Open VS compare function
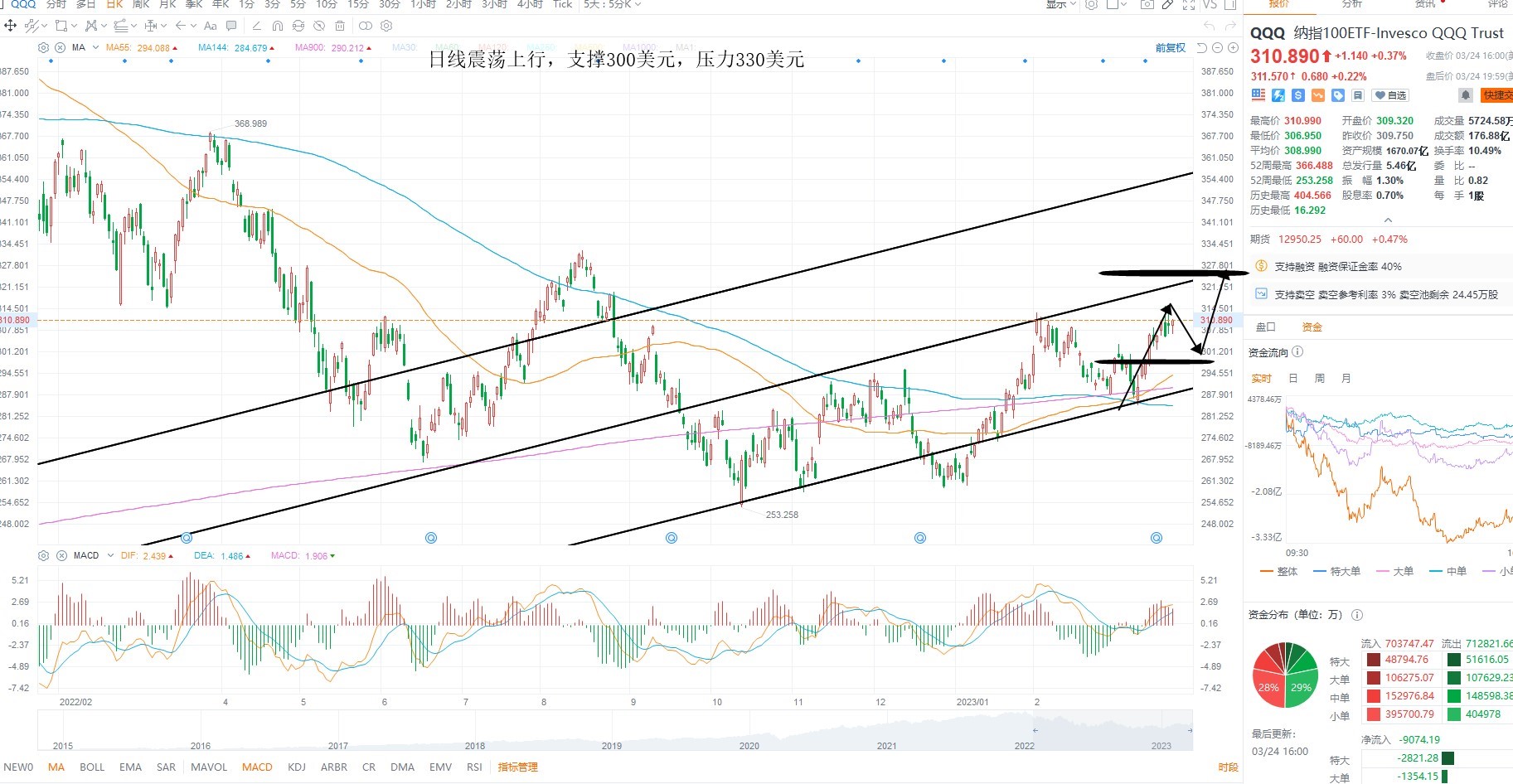The image size is (1513, 784). [x=1210, y=4]
